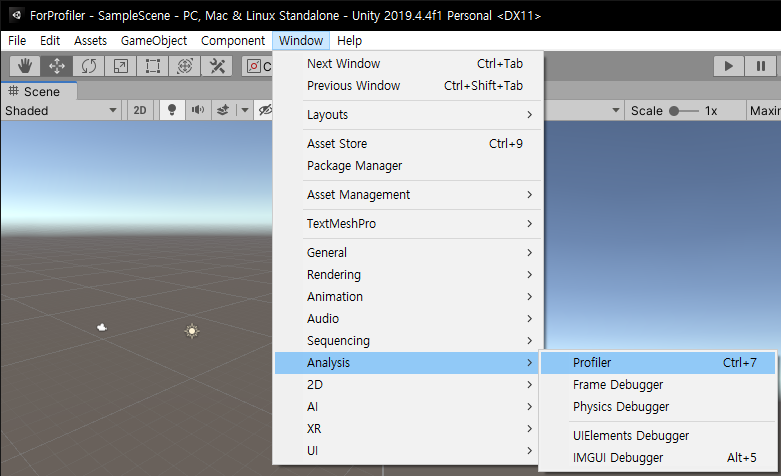Start Play mode
Screen dimensions: 781x476
coord(729,66)
